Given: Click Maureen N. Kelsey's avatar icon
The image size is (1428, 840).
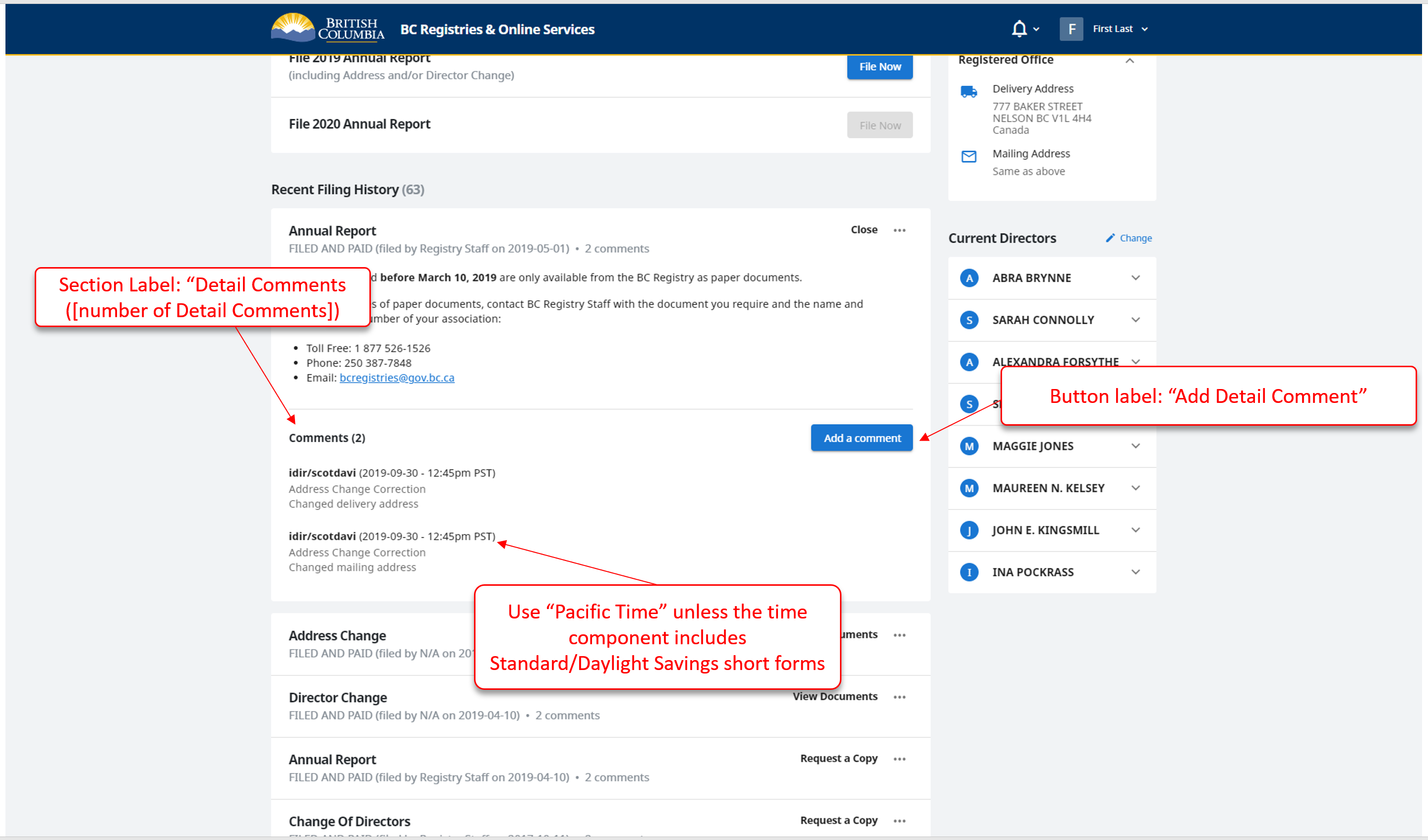Looking at the screenshot, I should pyautogui.click(x=969, y=488).
